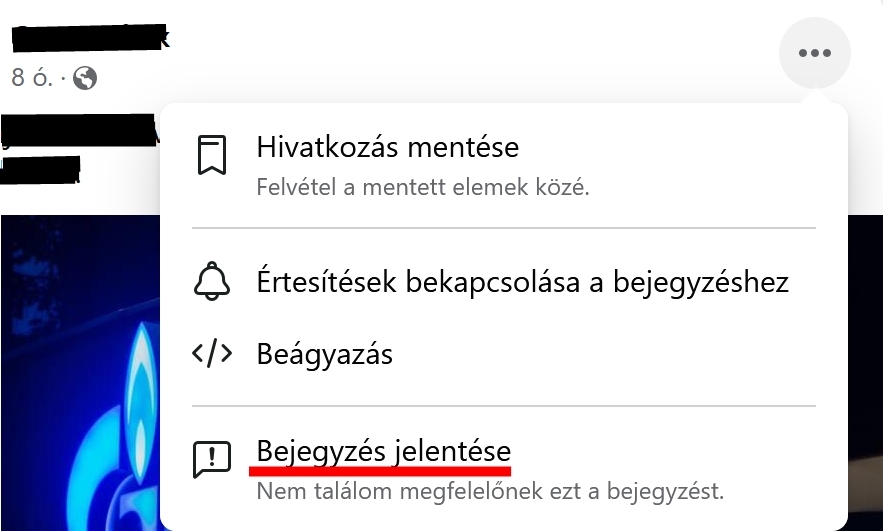883x531 pixels.
Task: Click the dark image area right of menu
Action: click(866, 373)
